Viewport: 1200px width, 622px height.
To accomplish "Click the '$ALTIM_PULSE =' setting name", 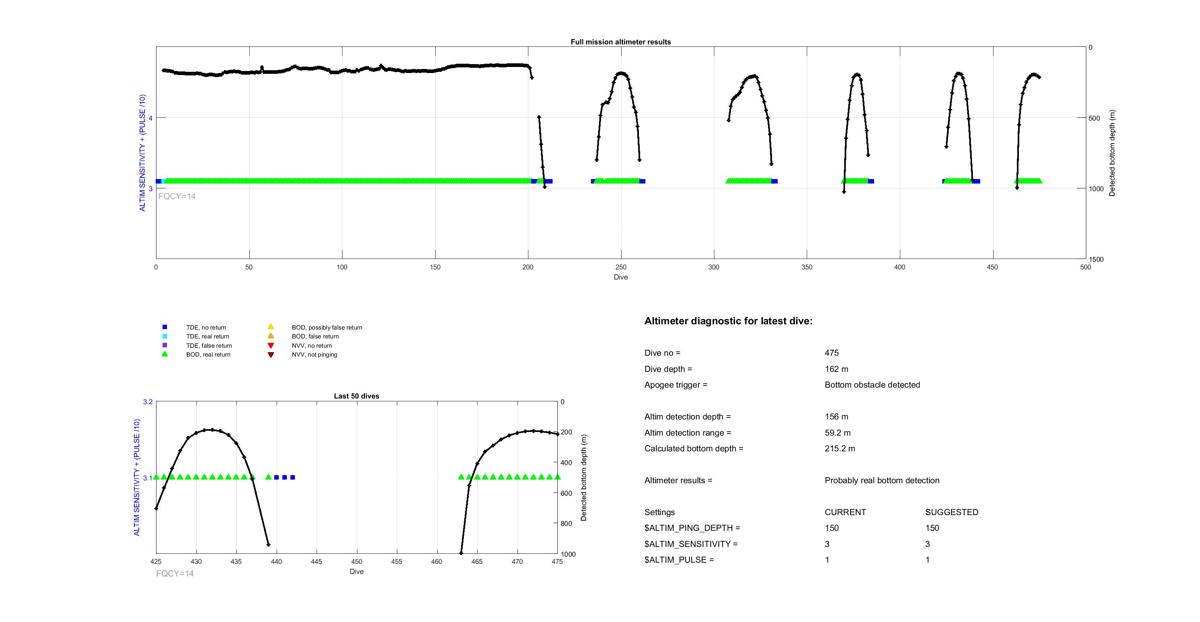I will 680,560.
